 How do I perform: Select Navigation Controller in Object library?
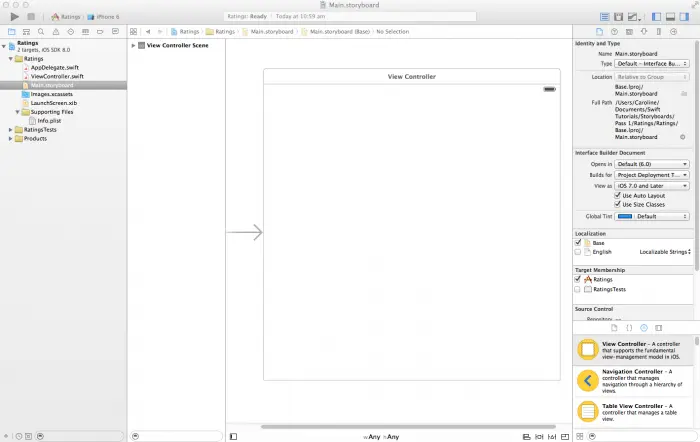pos(633,381)
